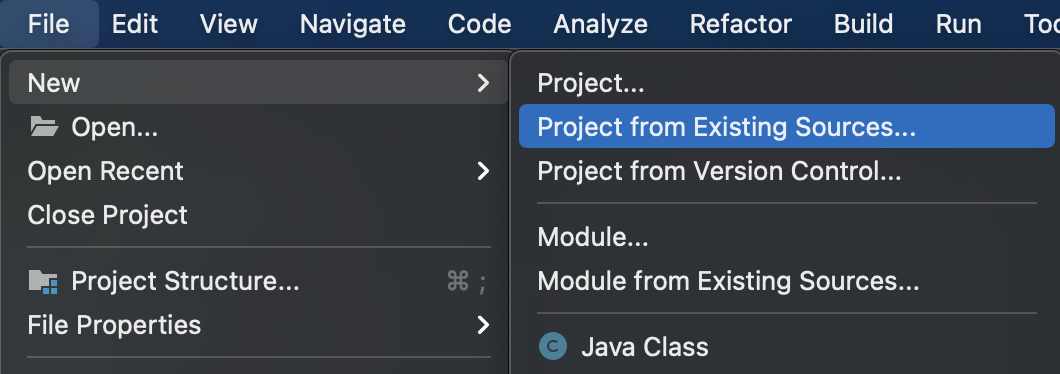1060x374 pixels.
Task: Expand the File Properties submenu arrow
Action: (483, 325)
